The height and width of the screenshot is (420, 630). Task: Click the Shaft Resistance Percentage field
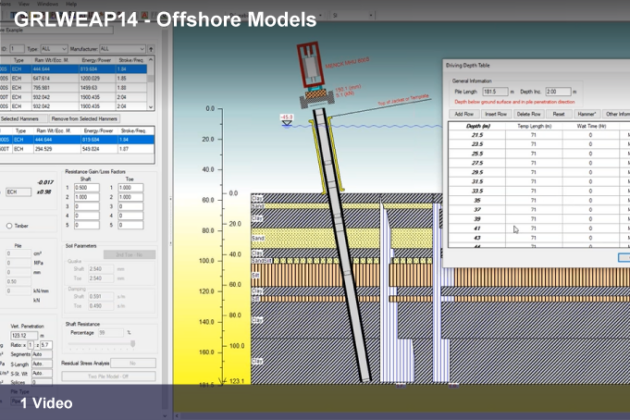(x=111, y=333)
